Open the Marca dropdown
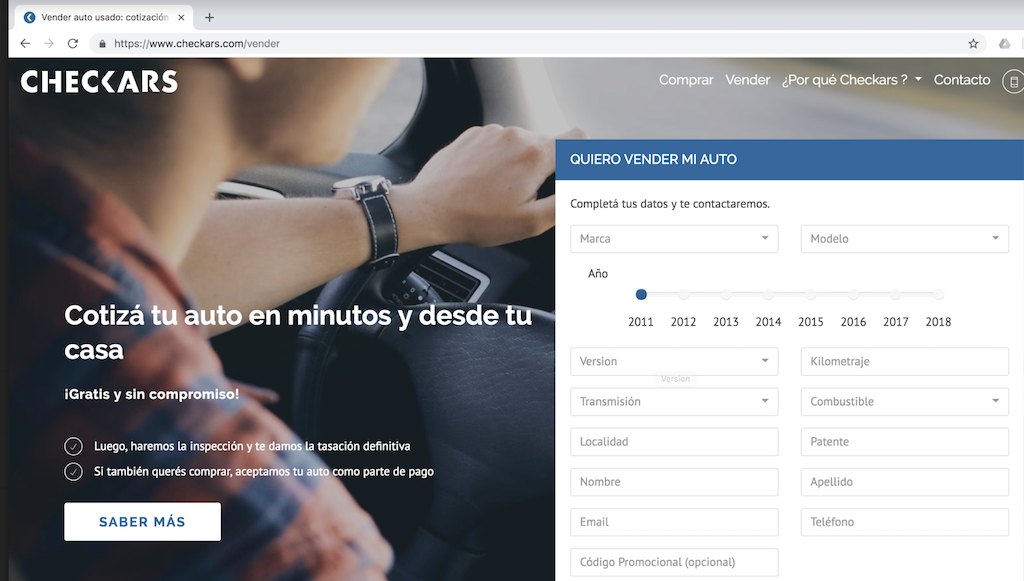The image size is (1024, 581). point(674,239)
